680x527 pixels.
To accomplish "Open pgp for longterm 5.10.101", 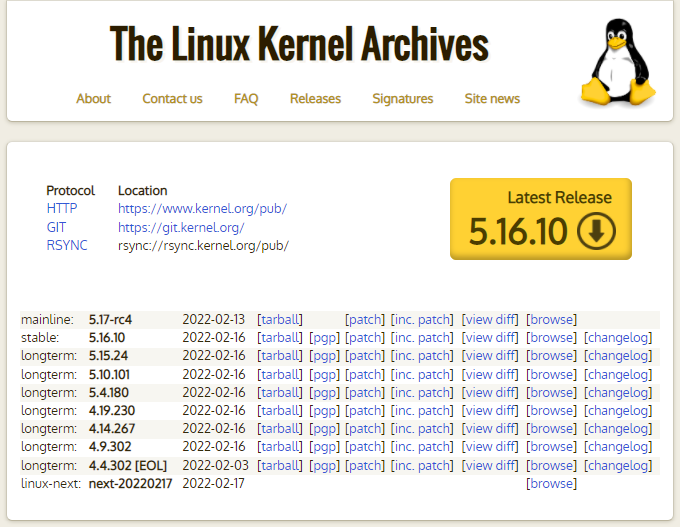I will pyautogui.click(x=324, y=374).
